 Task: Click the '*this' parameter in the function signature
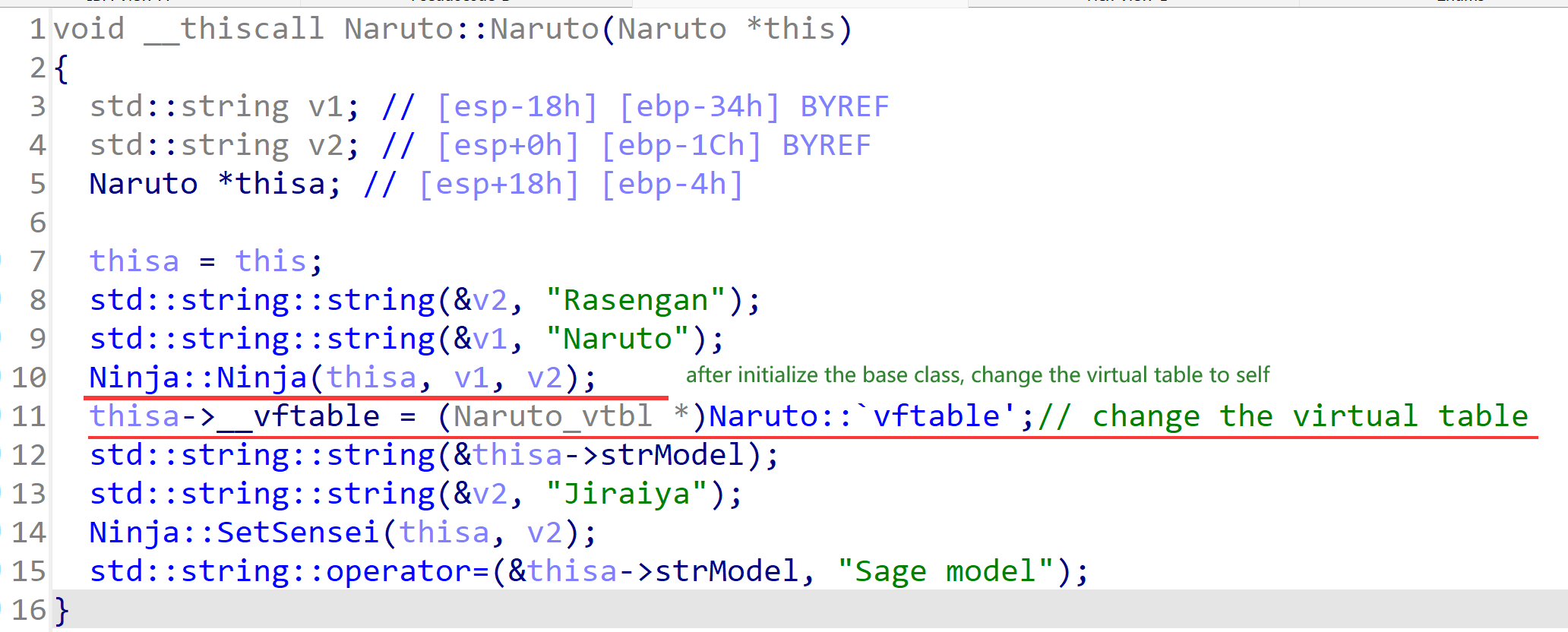coord(790,29)
